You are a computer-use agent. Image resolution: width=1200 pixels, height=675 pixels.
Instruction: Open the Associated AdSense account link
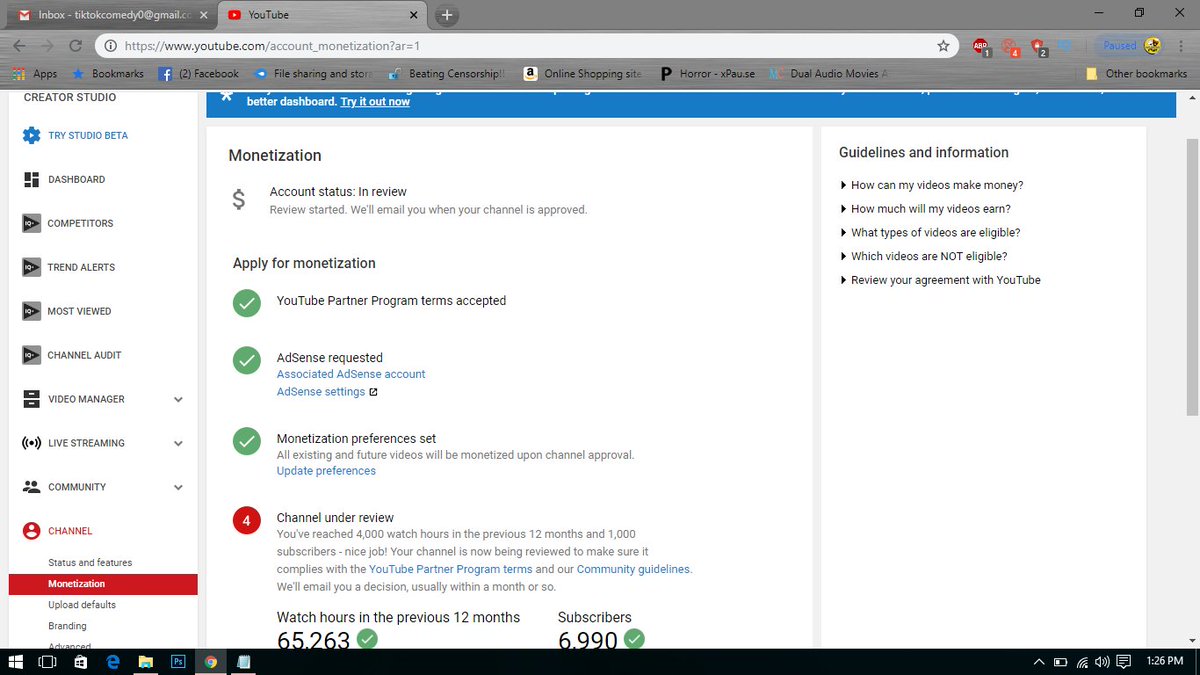[351, 374]
